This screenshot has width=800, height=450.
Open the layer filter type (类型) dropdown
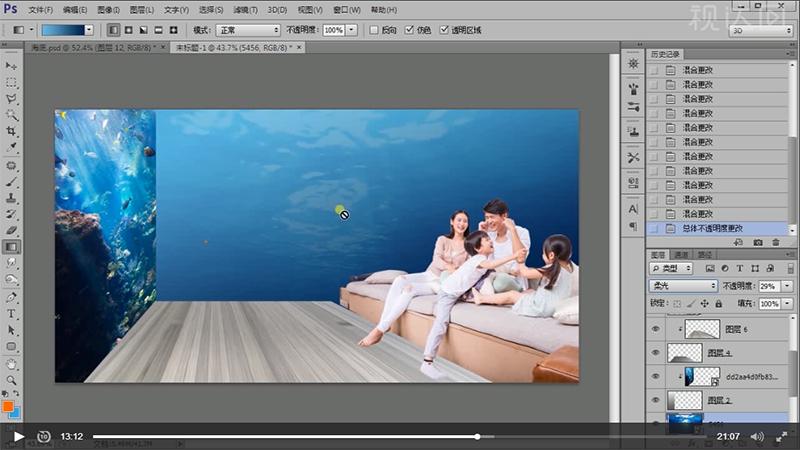[x=671, y=268]
